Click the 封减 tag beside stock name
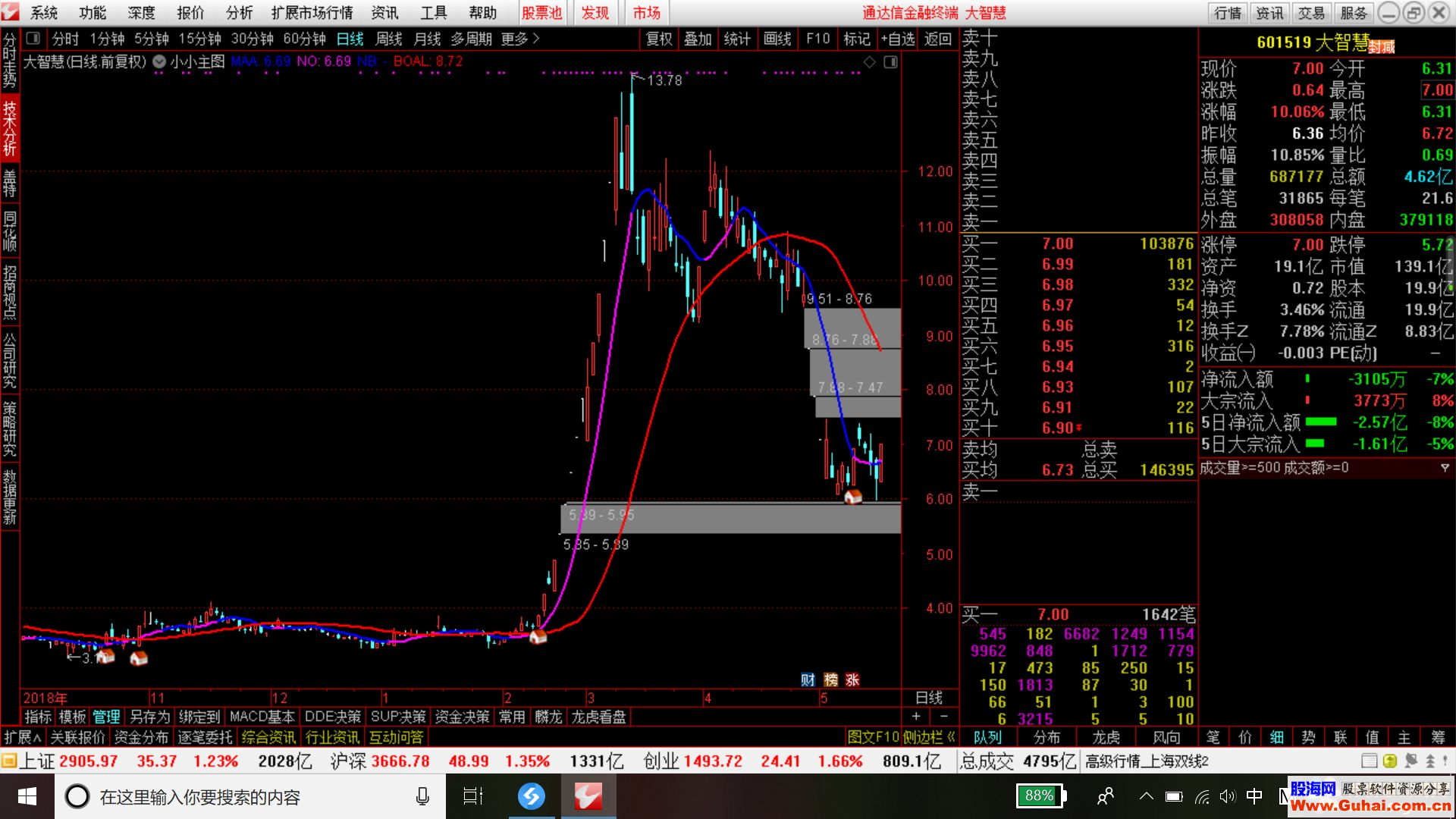The width and height of the screenshot is (1456, 819). pyautogui.click(x=1382, y=48)
